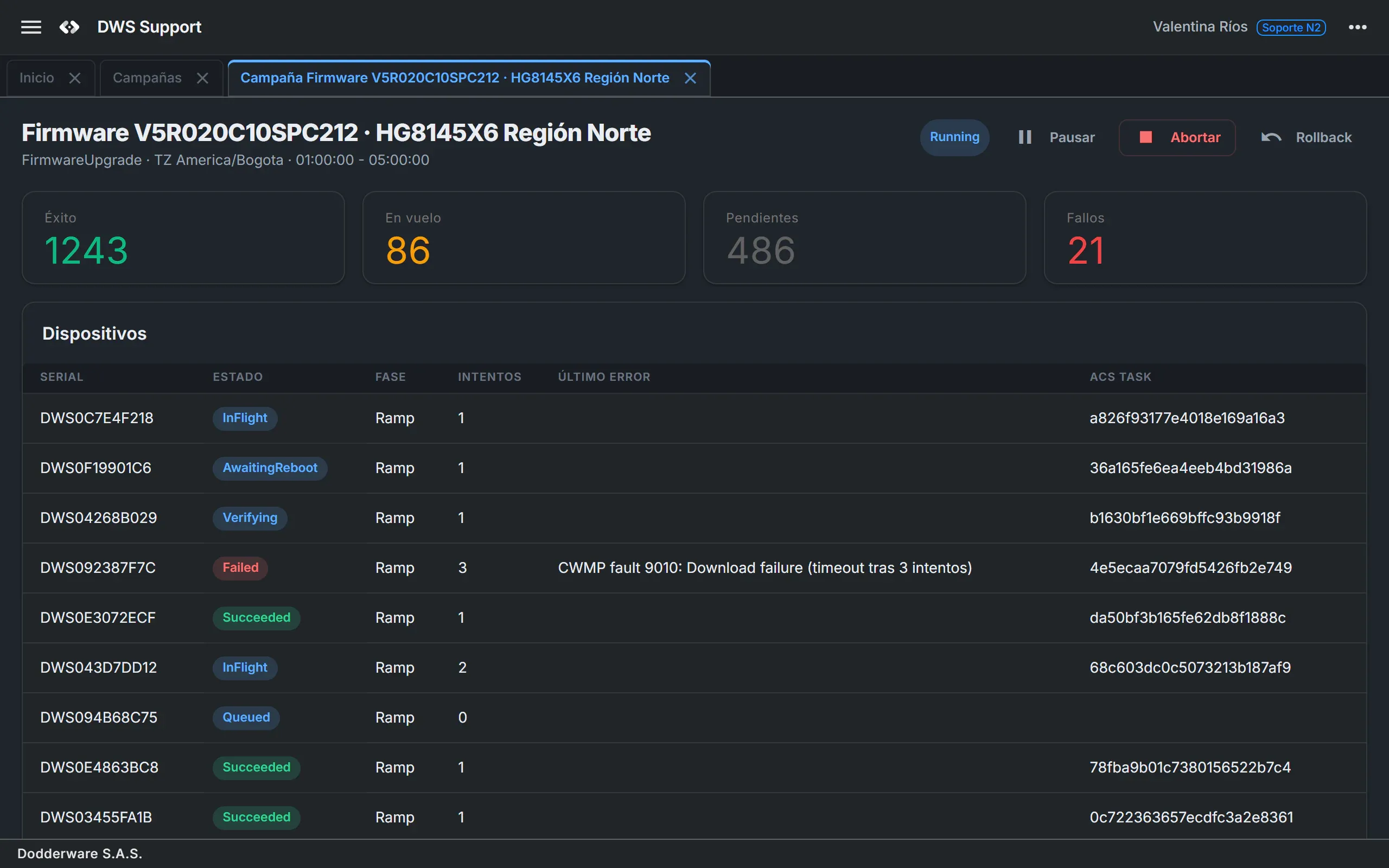Click the CWMP fault 9010 error message

point(765,568)
